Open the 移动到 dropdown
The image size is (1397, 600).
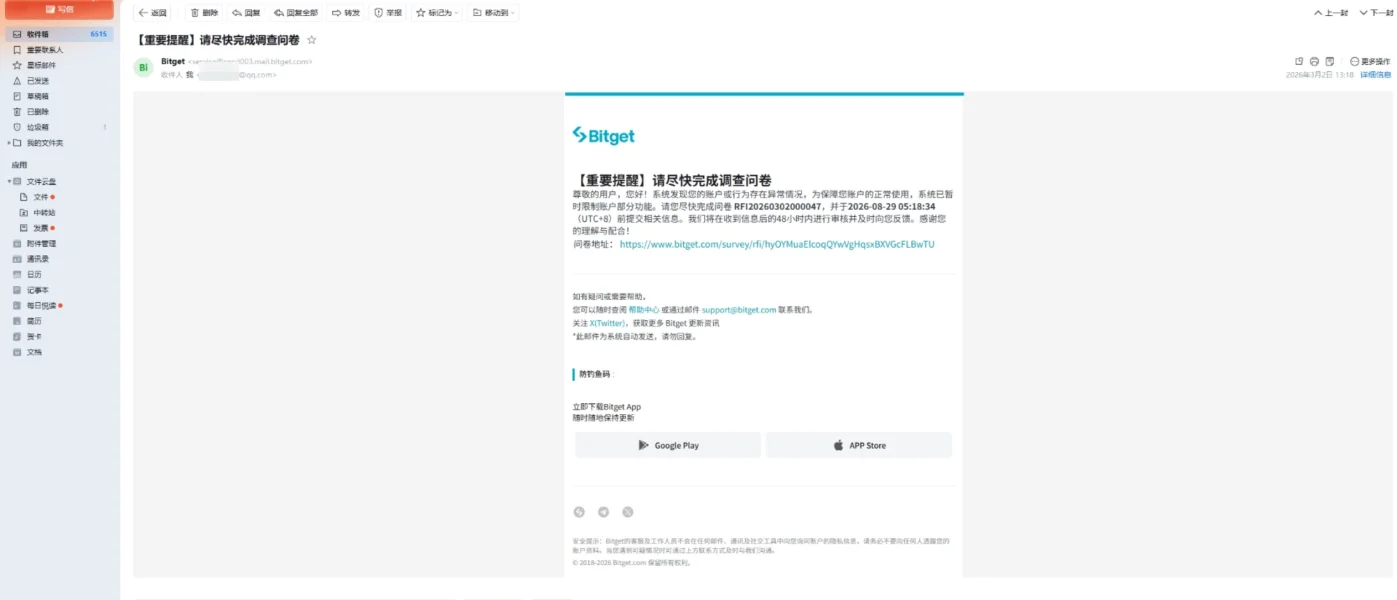pos(494,13)
